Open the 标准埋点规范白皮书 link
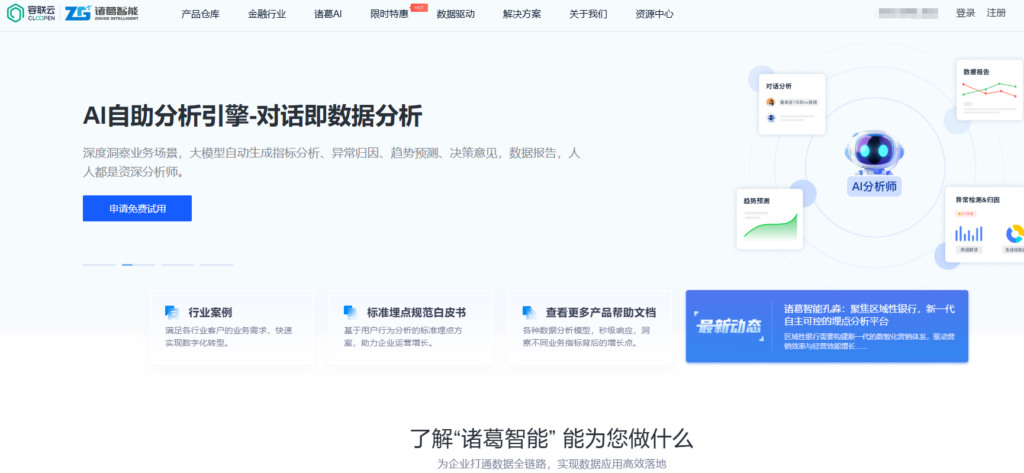The height and width of the screenshot is (473, 1024). point(417,312)
